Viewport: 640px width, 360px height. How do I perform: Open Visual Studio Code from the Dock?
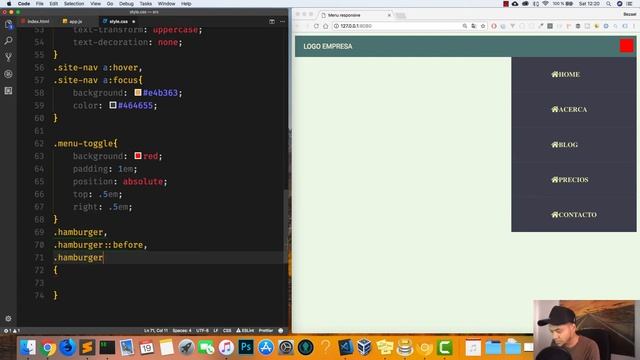(x=345, y=347)
